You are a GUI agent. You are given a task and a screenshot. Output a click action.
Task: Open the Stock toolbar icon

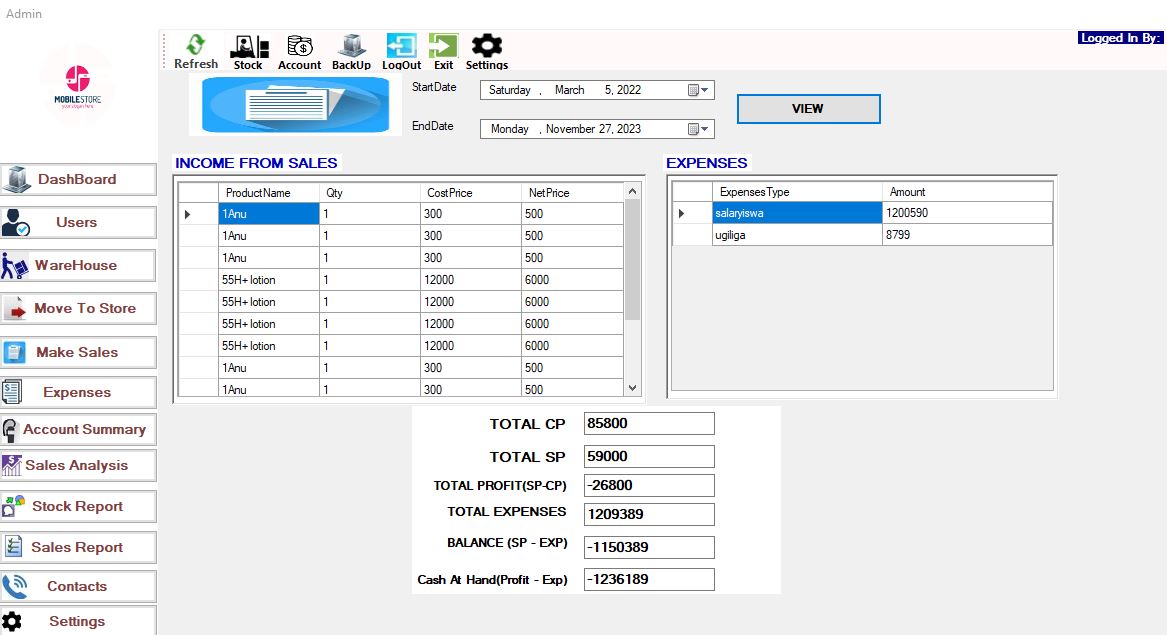point(248,52)
